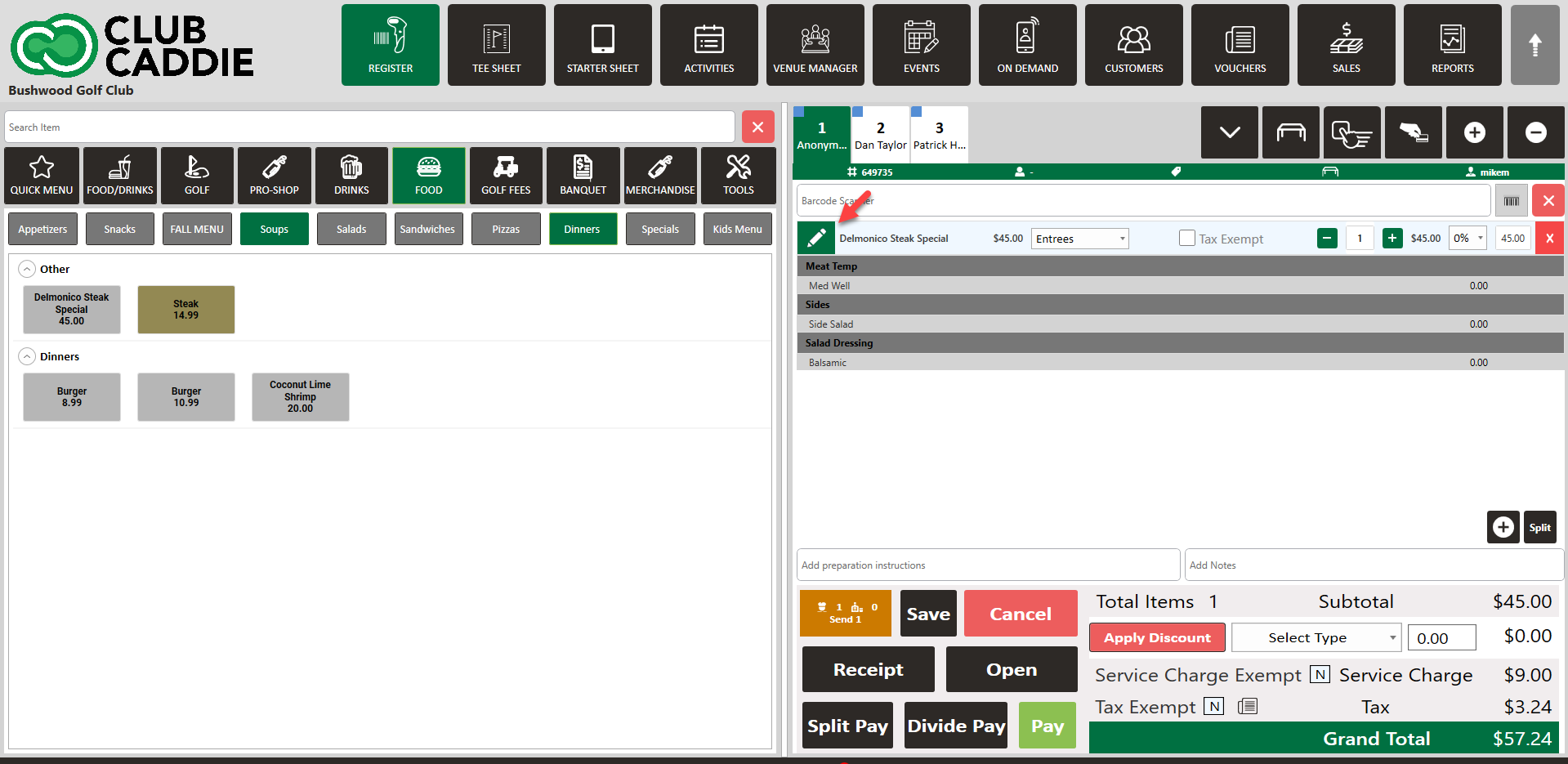
Task: Click the Search Item field
Action: pyautogui.click(x=369, y=127)
